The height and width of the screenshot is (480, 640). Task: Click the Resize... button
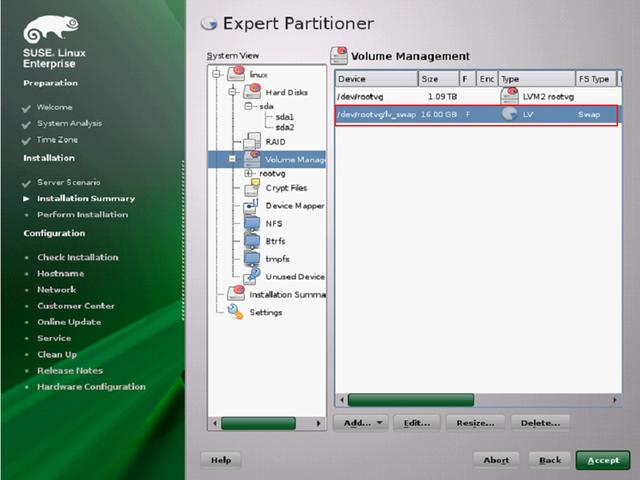point(476,423)
